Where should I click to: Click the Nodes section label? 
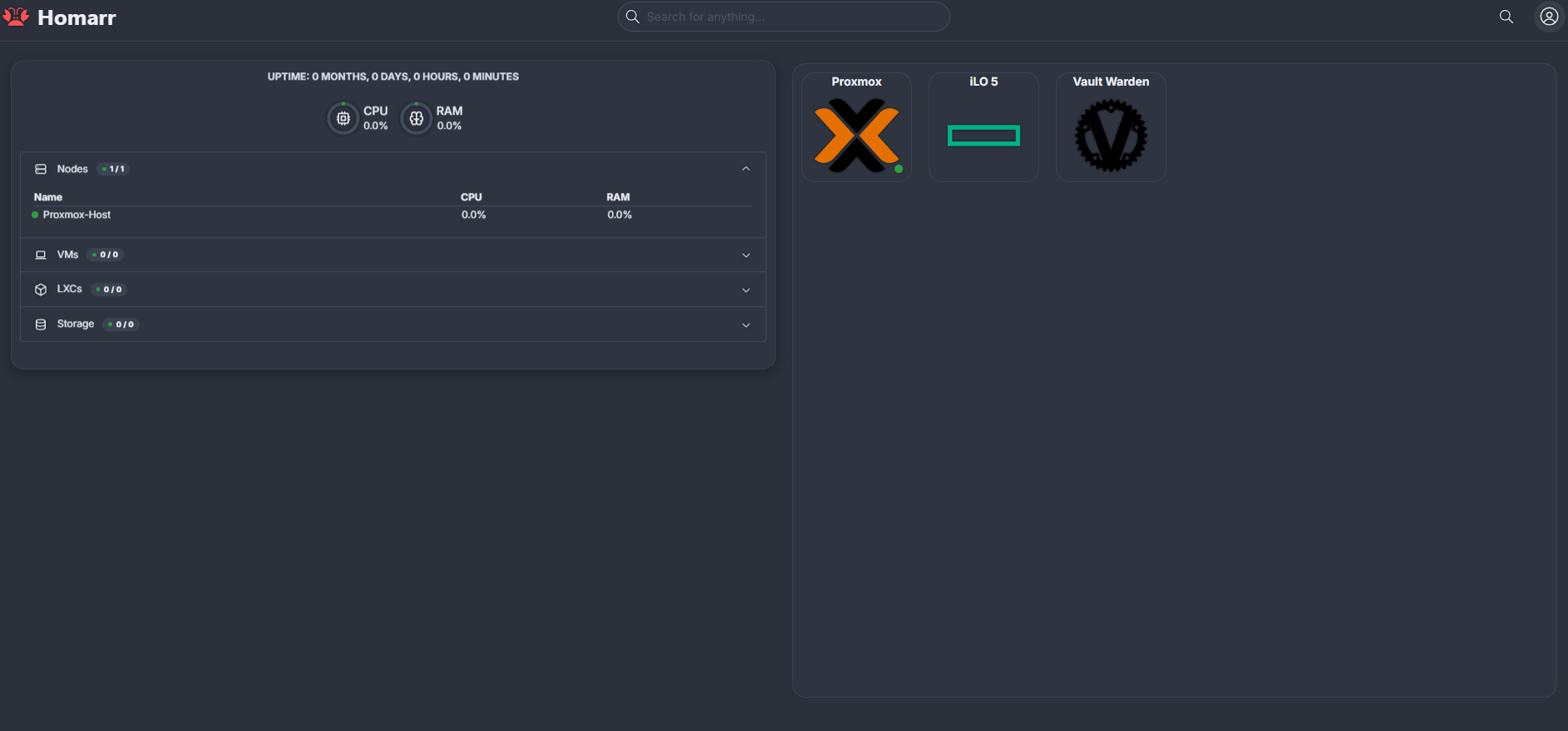(72, 169)
